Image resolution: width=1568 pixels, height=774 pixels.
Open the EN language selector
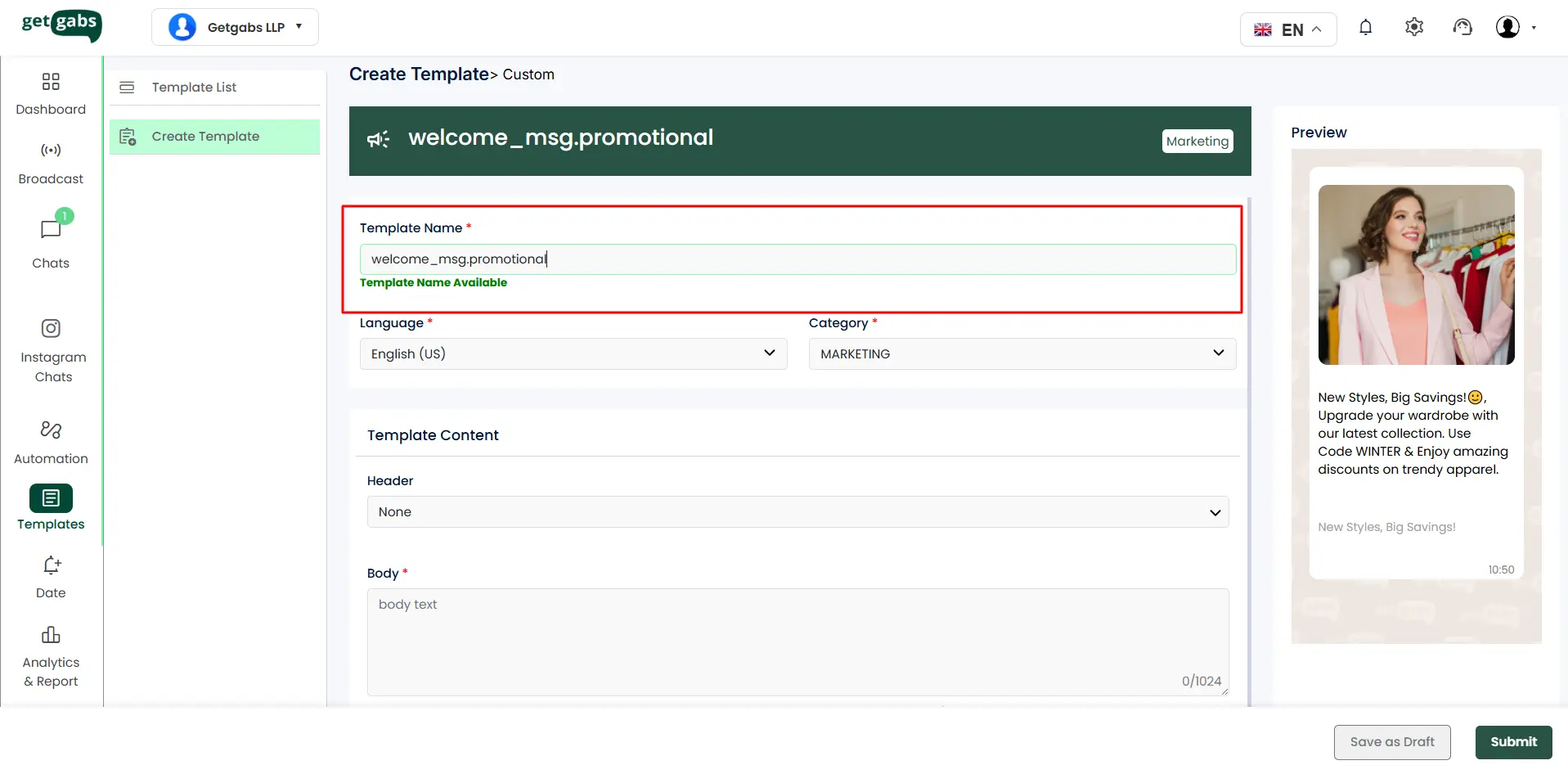[1287, 30]
